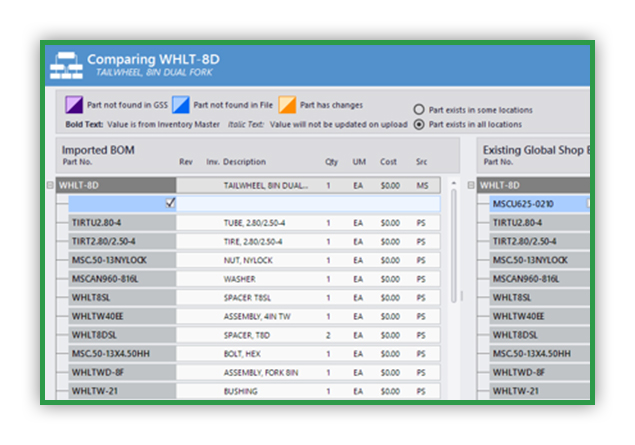Click the Comparing WHLT-8D title text
635x445 pixels.
(x=153, y=59)
